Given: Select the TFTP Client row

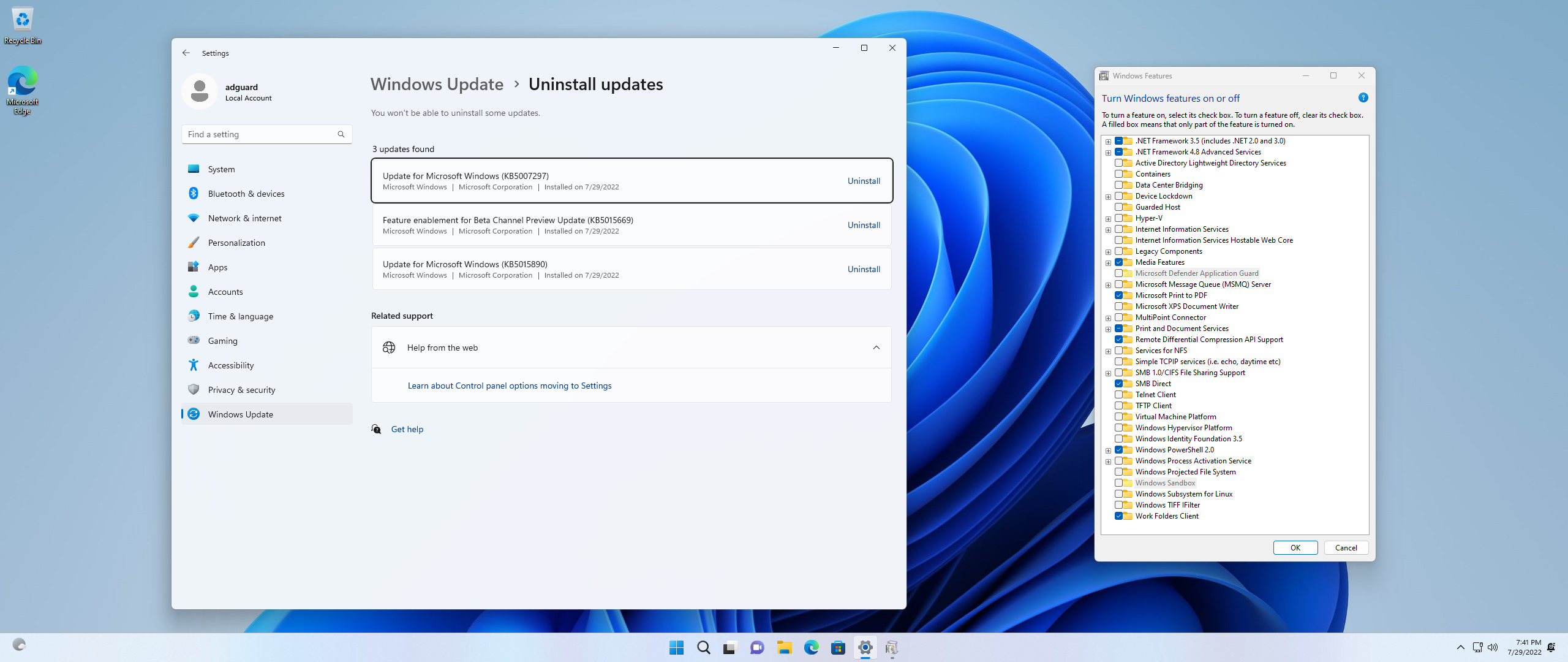Looking at the screenshot, I should [1153, 406].
